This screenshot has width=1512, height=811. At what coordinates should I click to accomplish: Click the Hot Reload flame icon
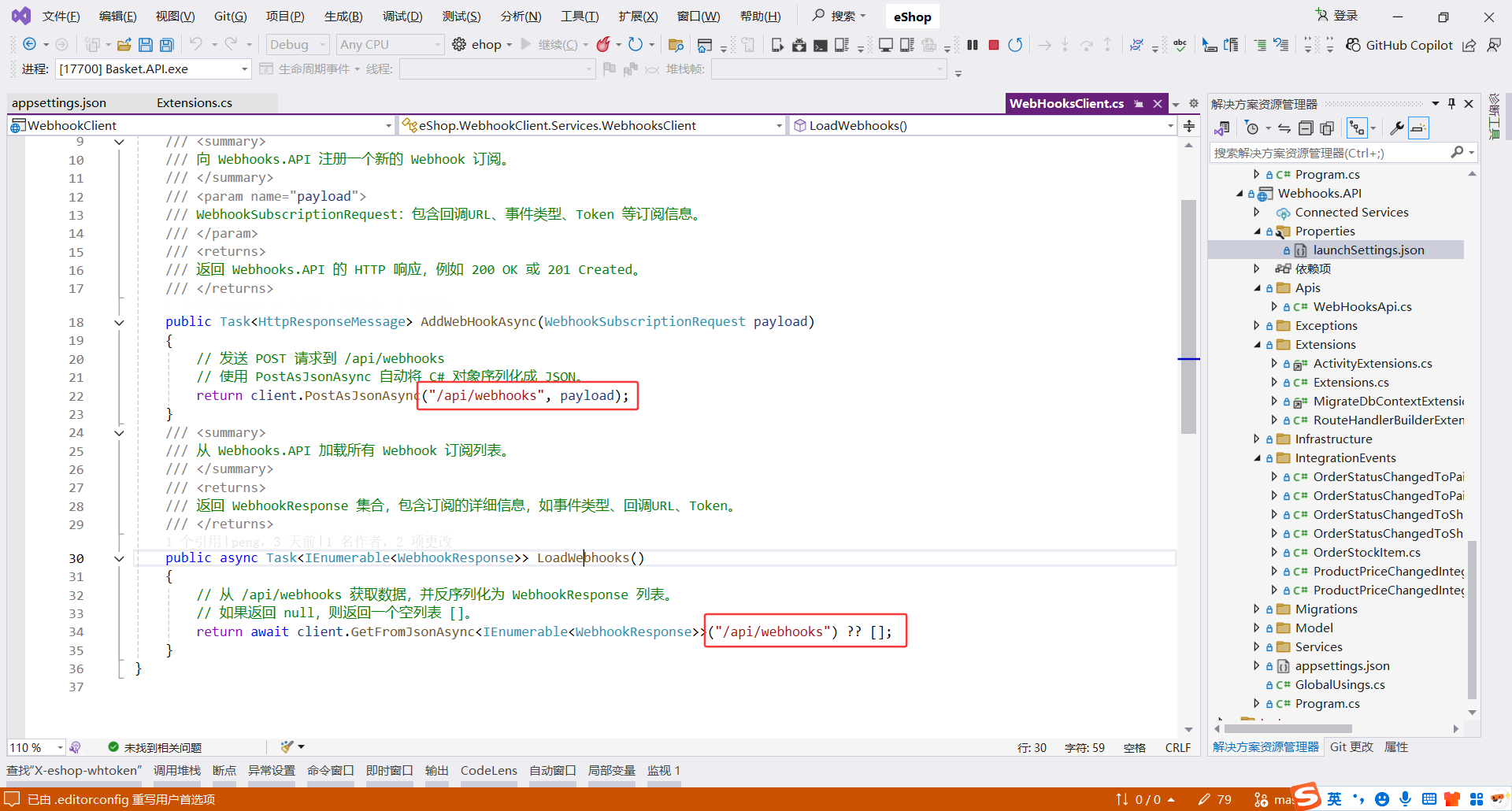[x=603, y=45]
